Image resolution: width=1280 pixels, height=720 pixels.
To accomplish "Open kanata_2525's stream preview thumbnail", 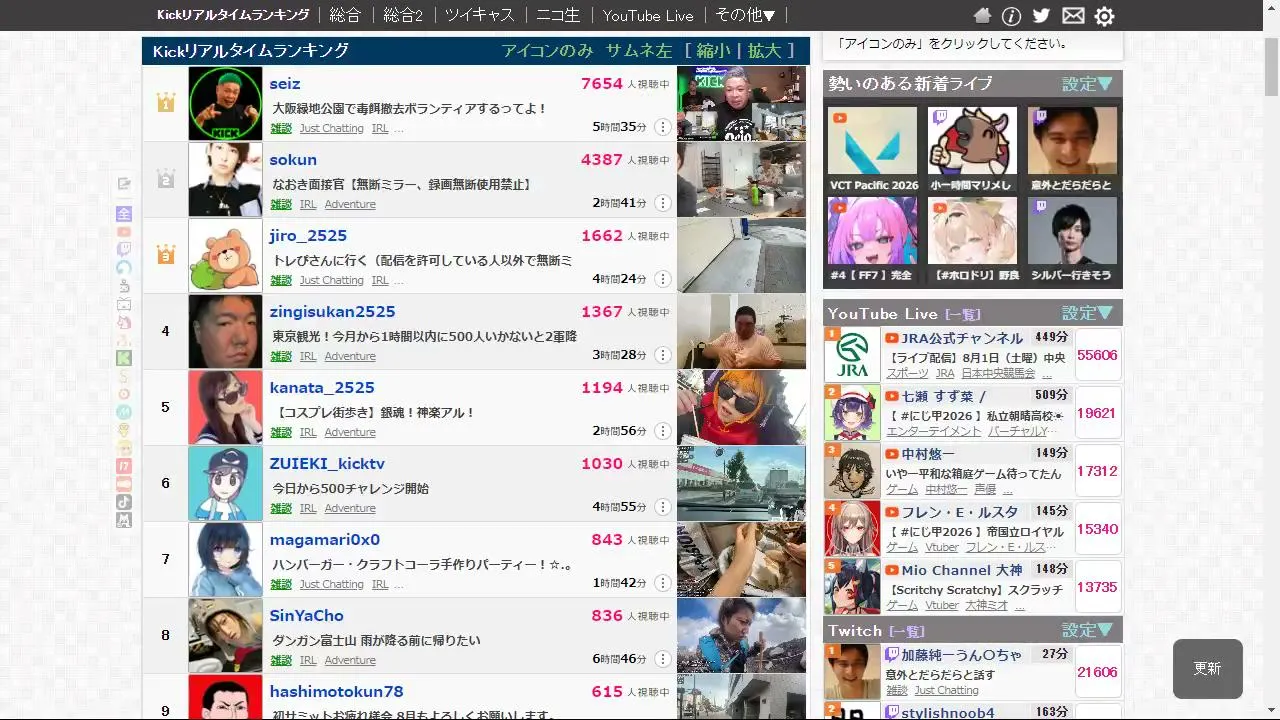I will 741,408.
